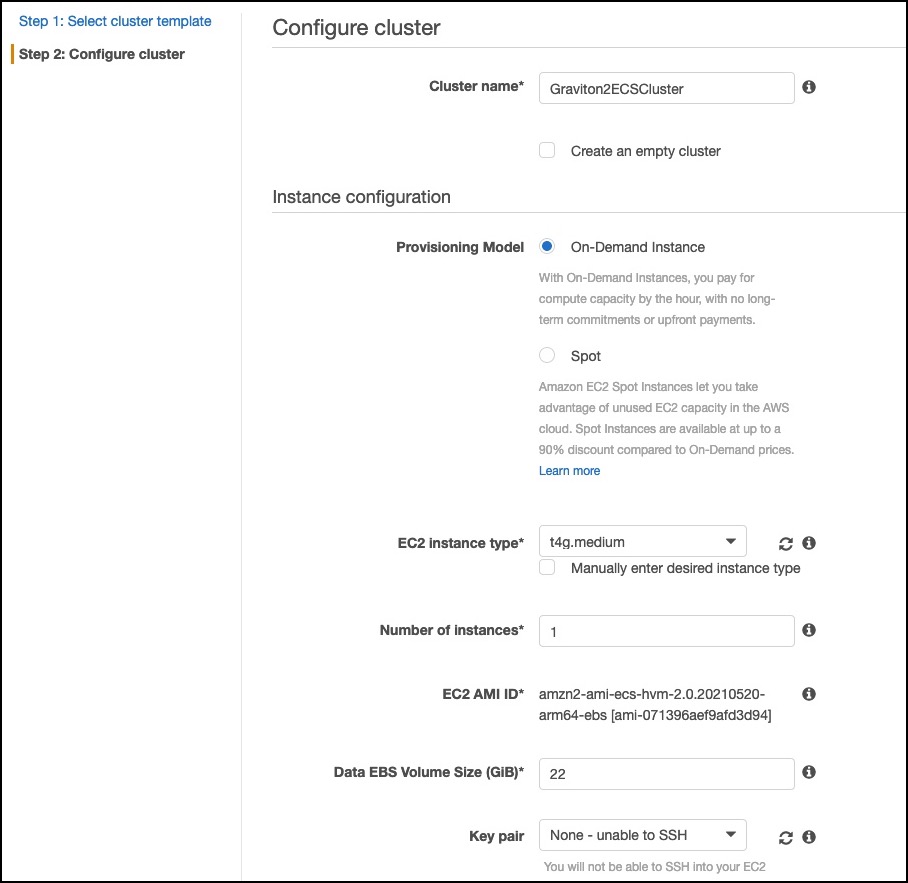
Task: Enable Create an empty cluster checkbox
Action: pyautogui.click(x=547, y=151)
